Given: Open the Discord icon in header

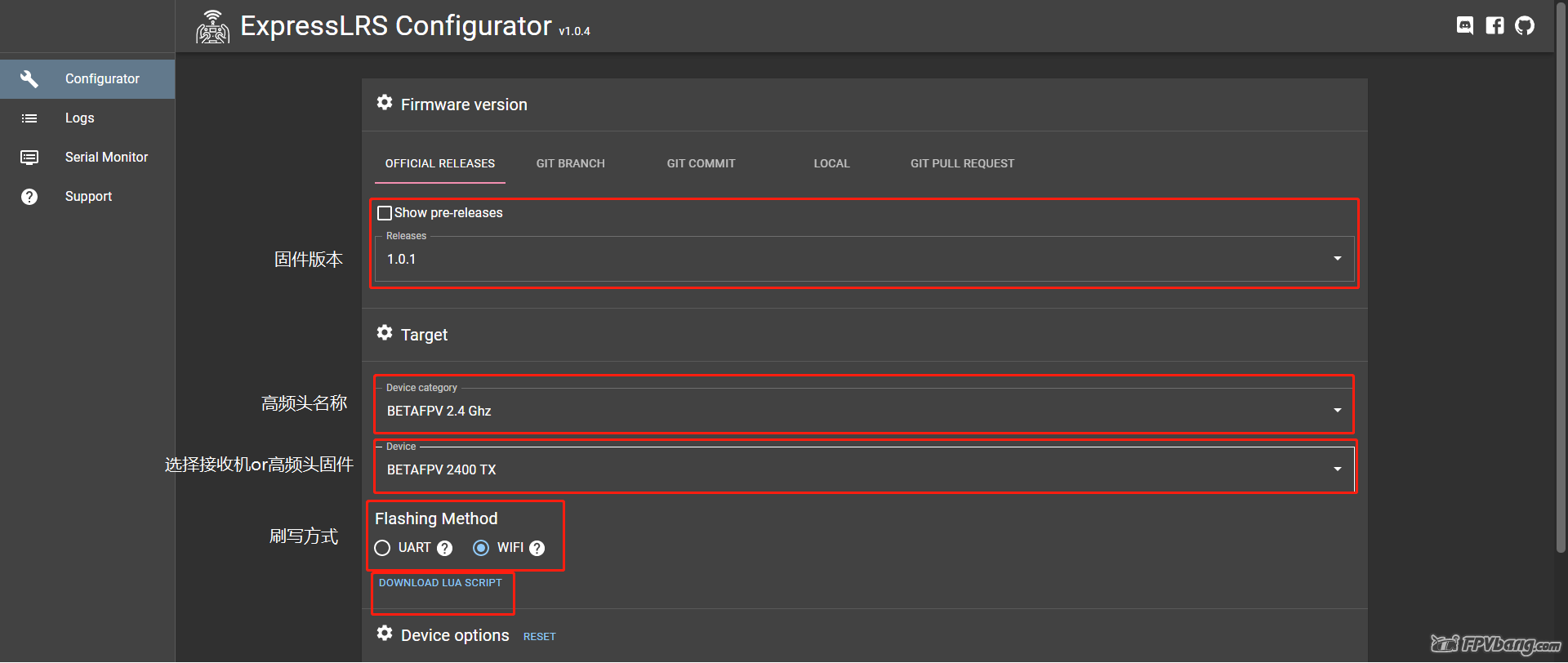Looking at the screenshot, I should point(1465,25).
